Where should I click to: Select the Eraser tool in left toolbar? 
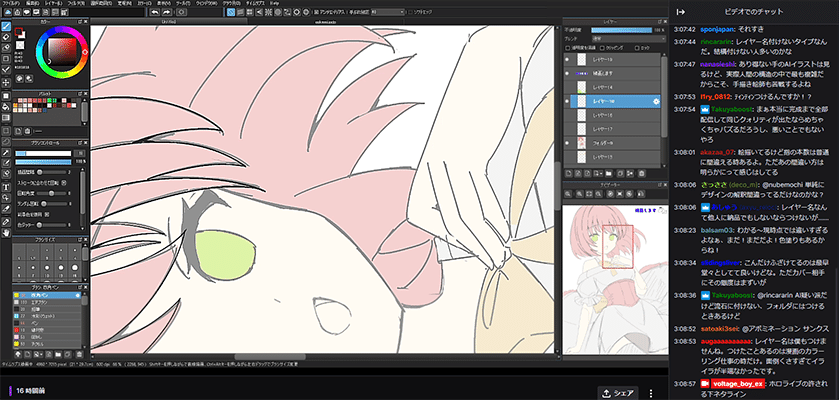tap(6, 37)
